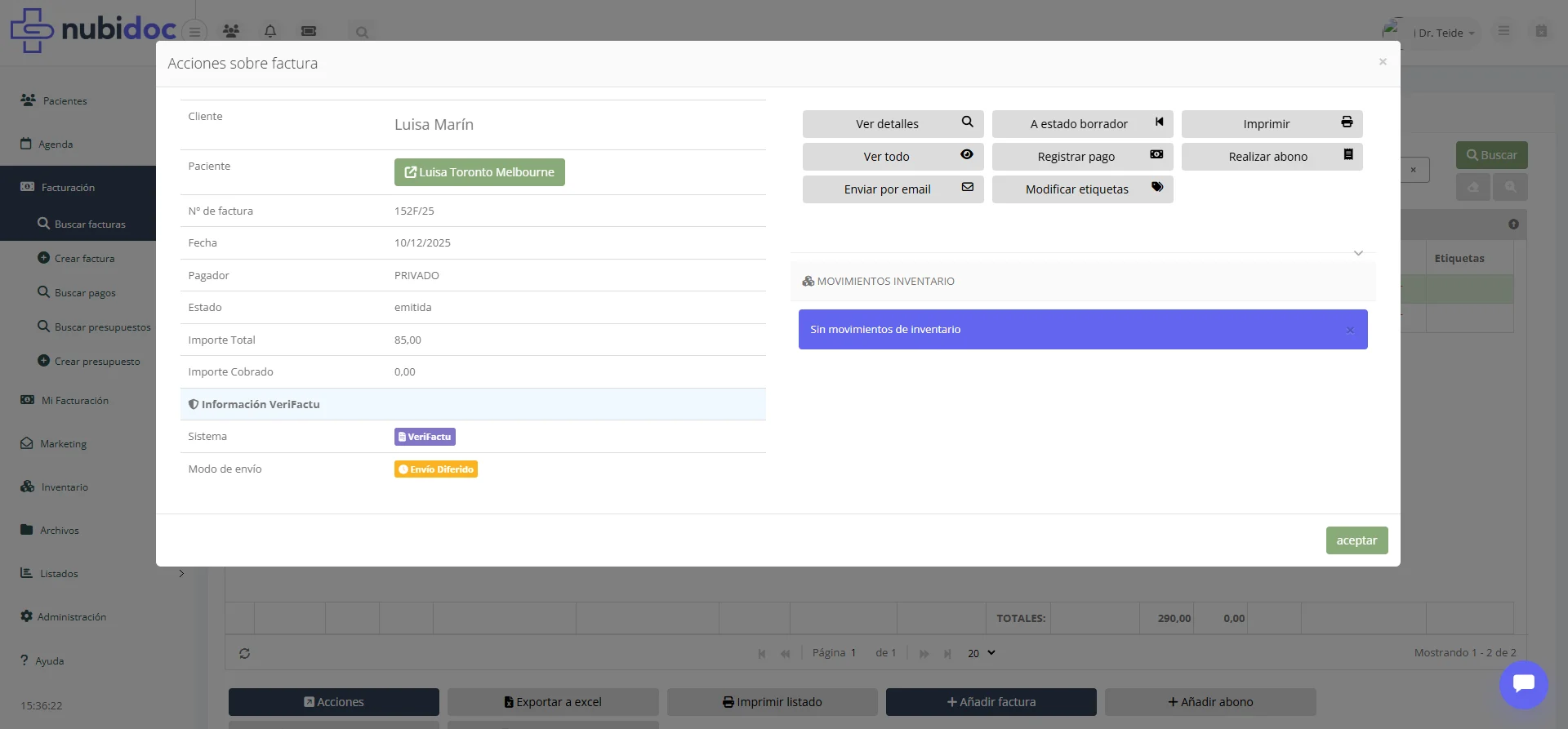Print invoice with Imprimir button

(1272, 124)
